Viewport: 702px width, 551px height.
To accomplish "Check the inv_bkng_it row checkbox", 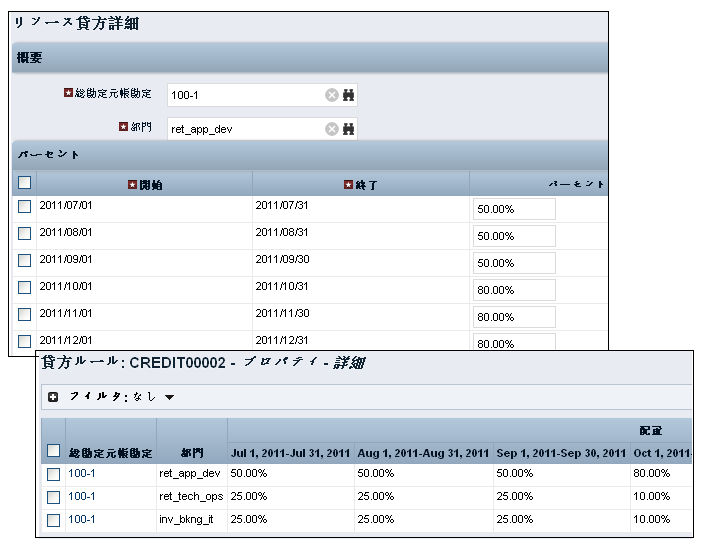I will pos(53,520).
